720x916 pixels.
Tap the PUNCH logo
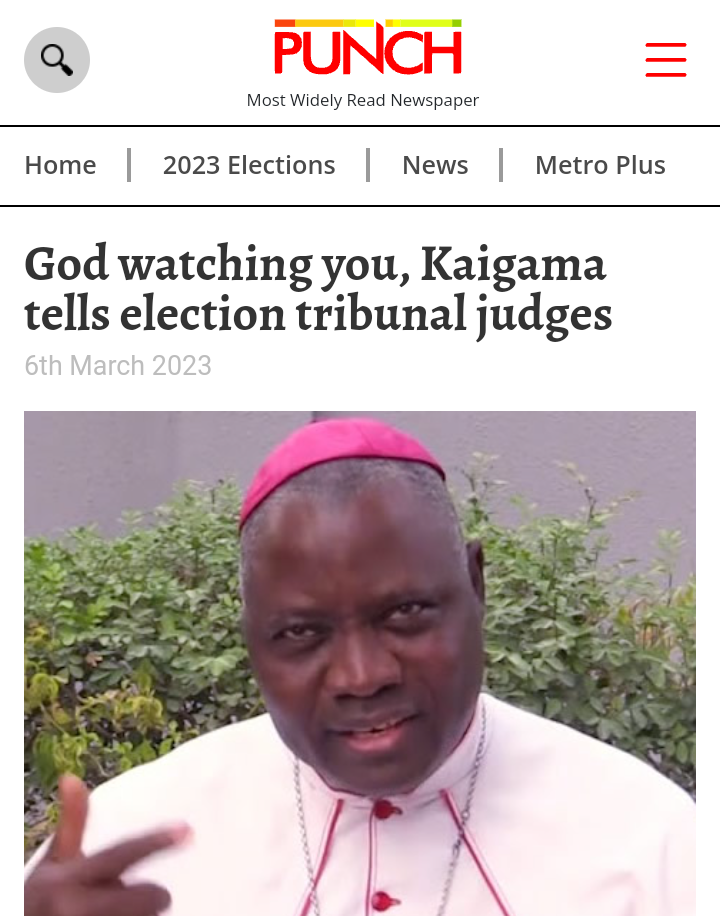click(368, 47)
